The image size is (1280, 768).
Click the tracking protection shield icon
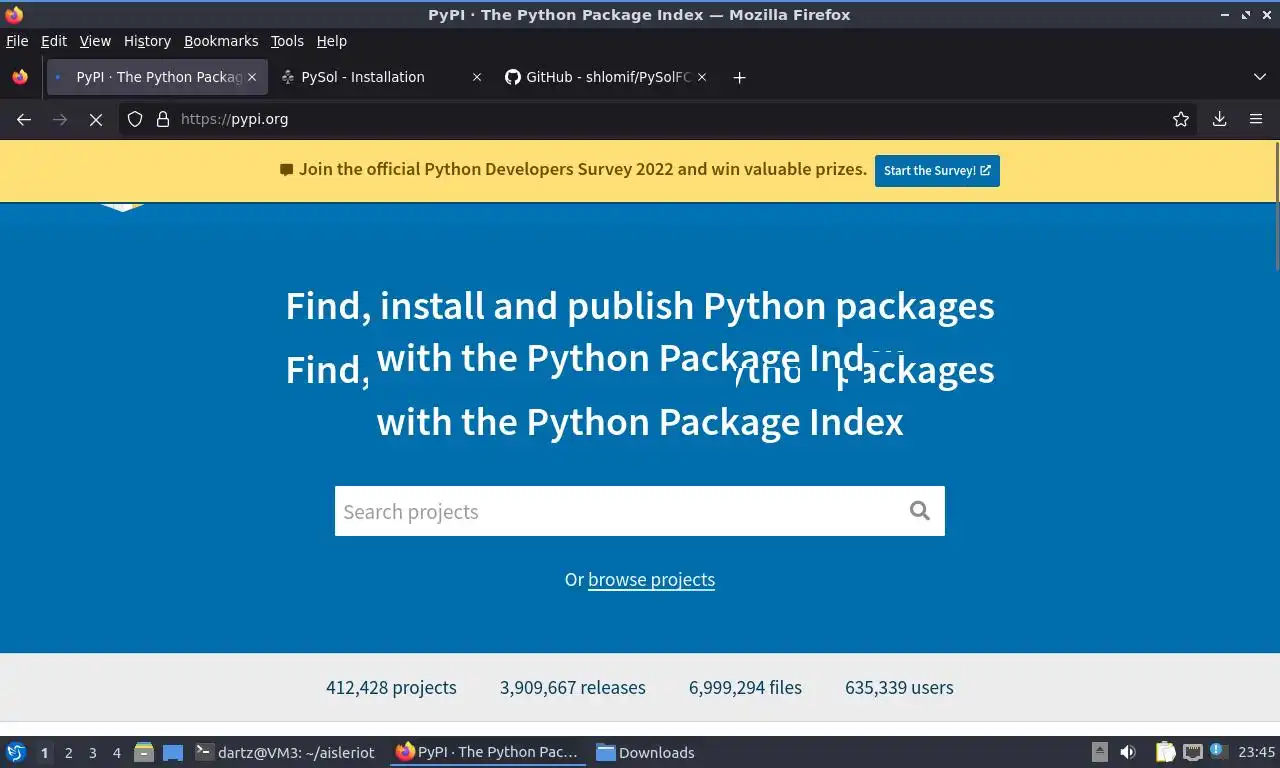(x=135, y=119)
